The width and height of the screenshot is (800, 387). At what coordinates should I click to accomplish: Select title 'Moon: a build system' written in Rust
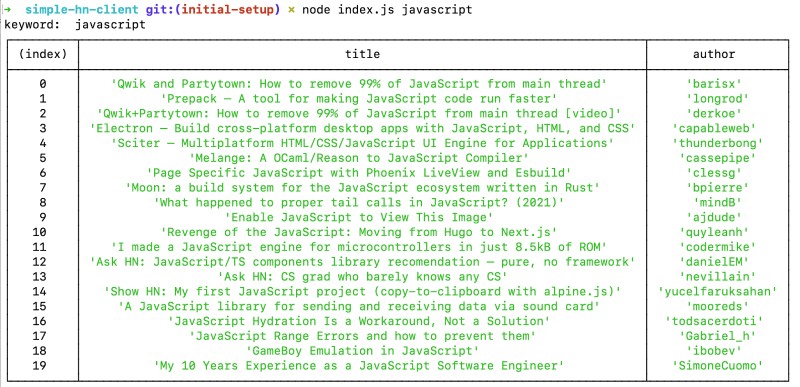tap(362, 188)
